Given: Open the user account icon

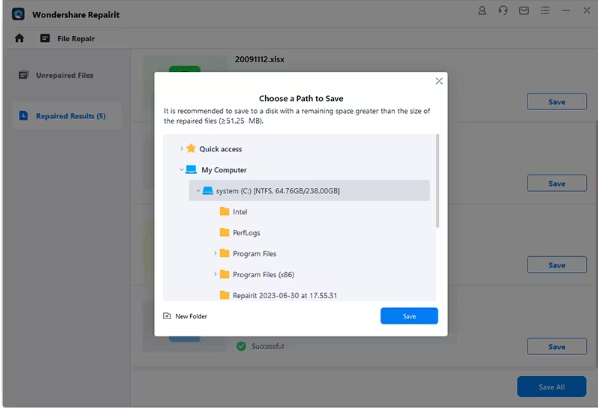Looking at the screenshot, I should pyautogui.click(x=482, y=11).
